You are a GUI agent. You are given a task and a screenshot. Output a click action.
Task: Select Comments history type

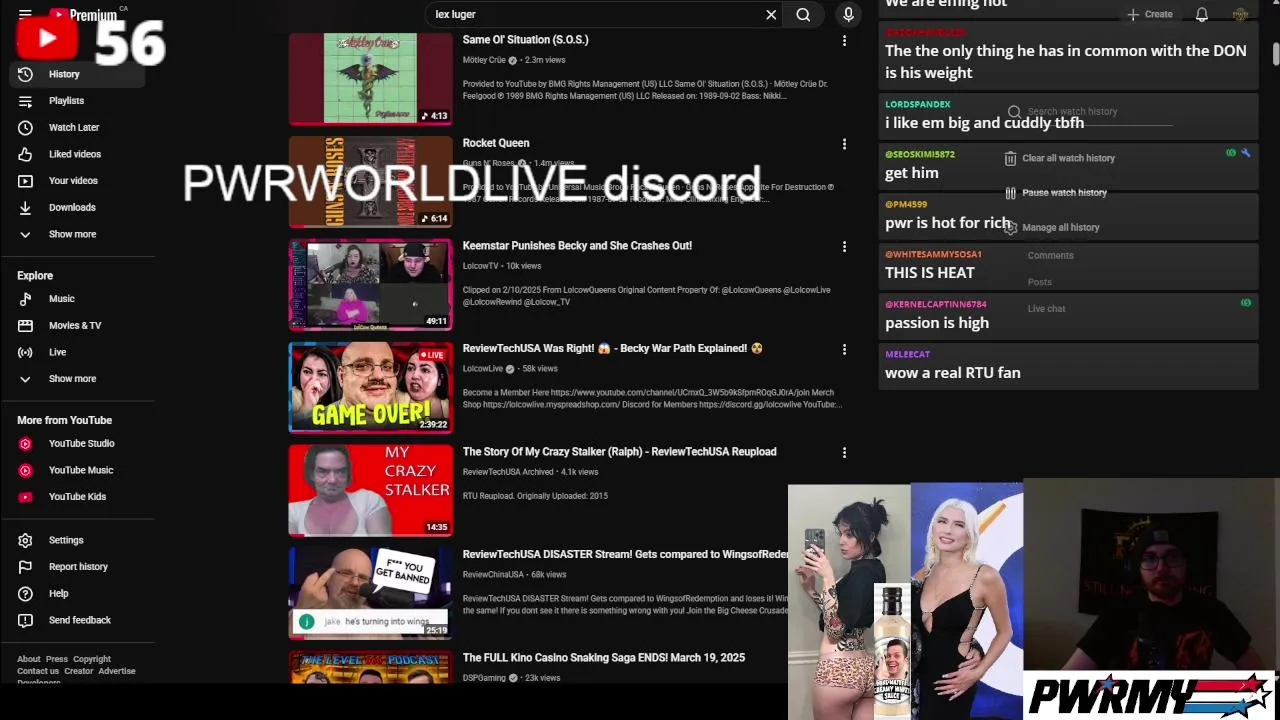[1051, 256]
